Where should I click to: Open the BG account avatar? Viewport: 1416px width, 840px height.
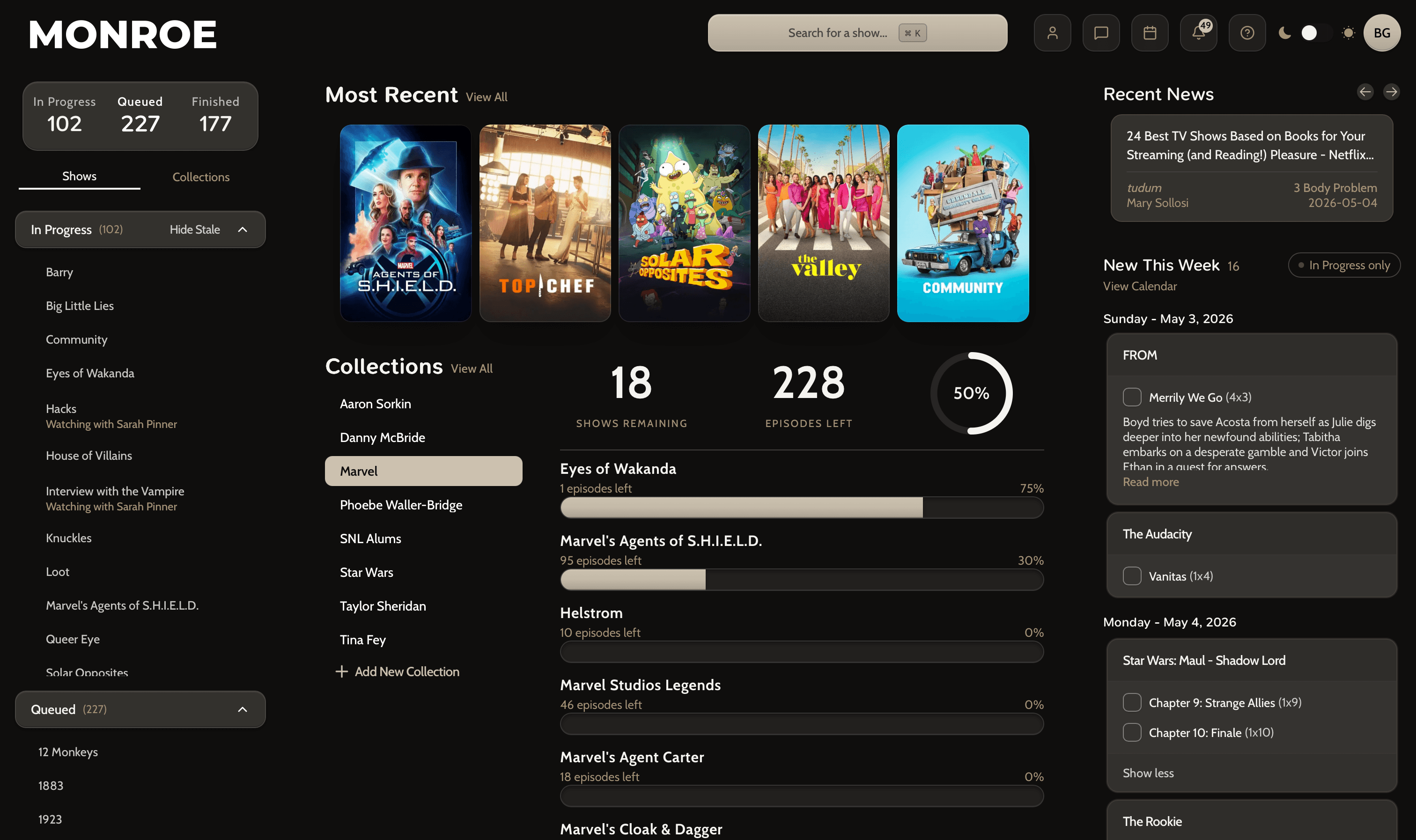(1381, 33)
